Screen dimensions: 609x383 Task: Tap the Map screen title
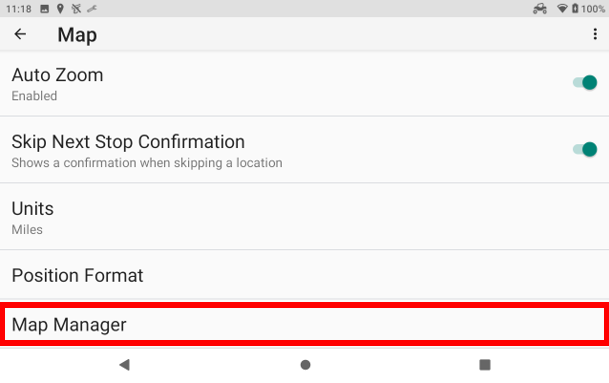point(77,35)
